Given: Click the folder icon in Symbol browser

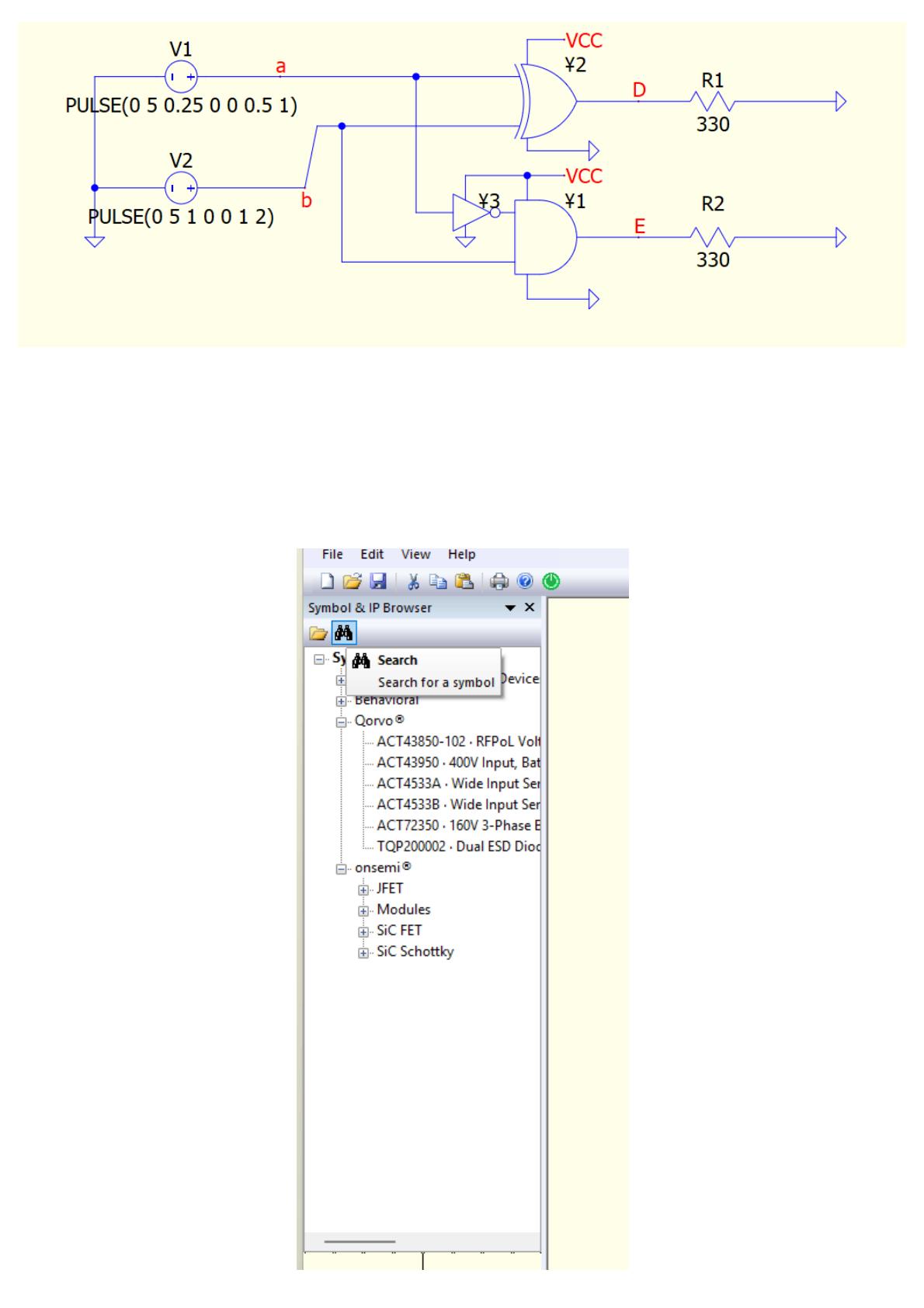Looking at the screenshot, I should 318,633.
